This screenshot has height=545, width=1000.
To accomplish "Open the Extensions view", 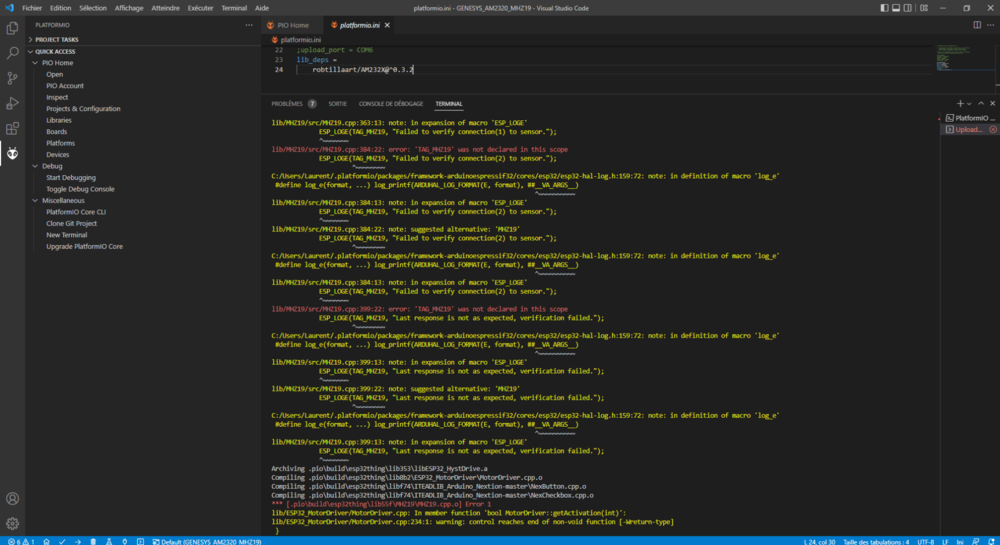I will click(x=12, y=128).
